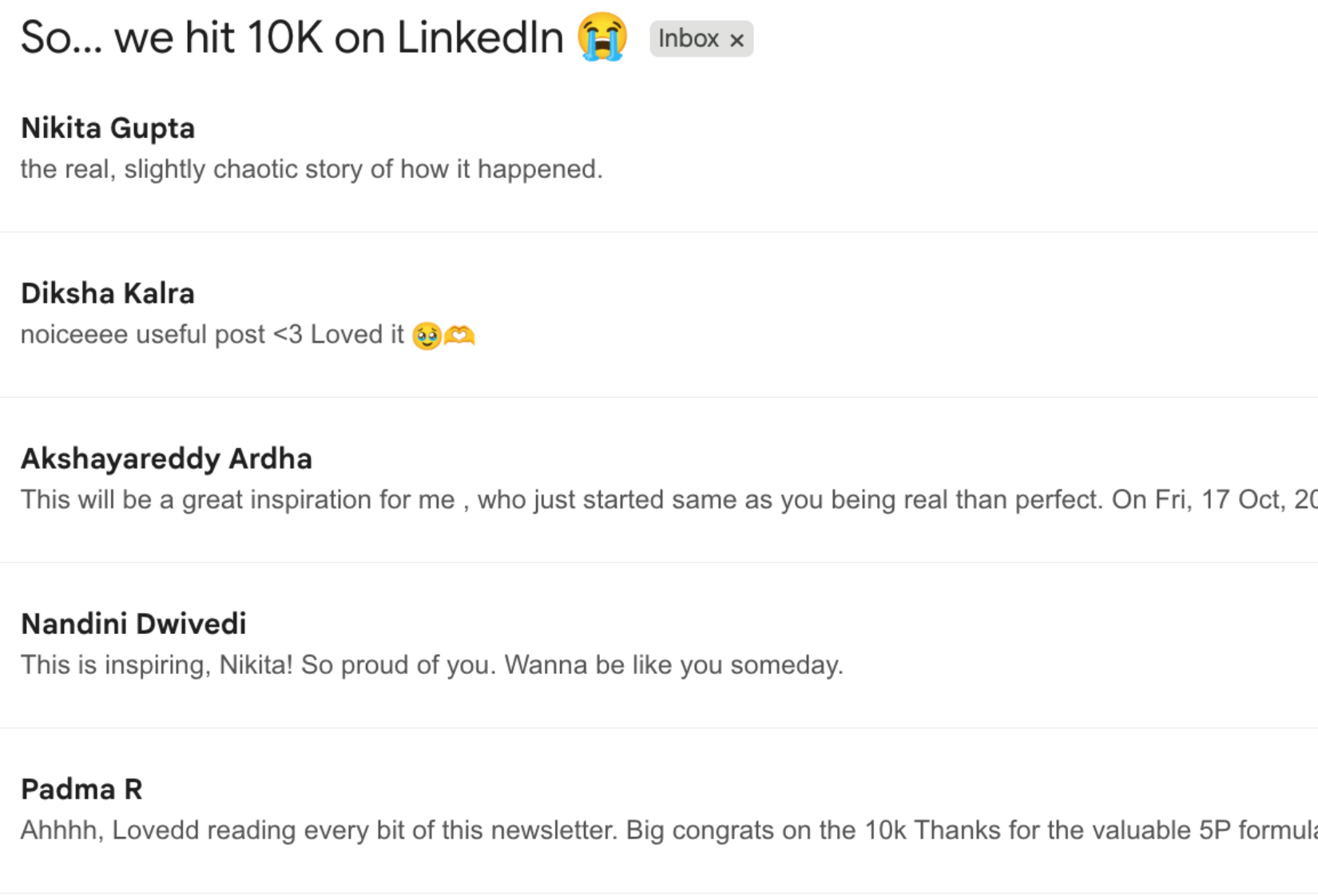The height and width of the screenshot is (896, 1318).
Task: Expand the "great inspiration for me" message
Action: (320, 500)
